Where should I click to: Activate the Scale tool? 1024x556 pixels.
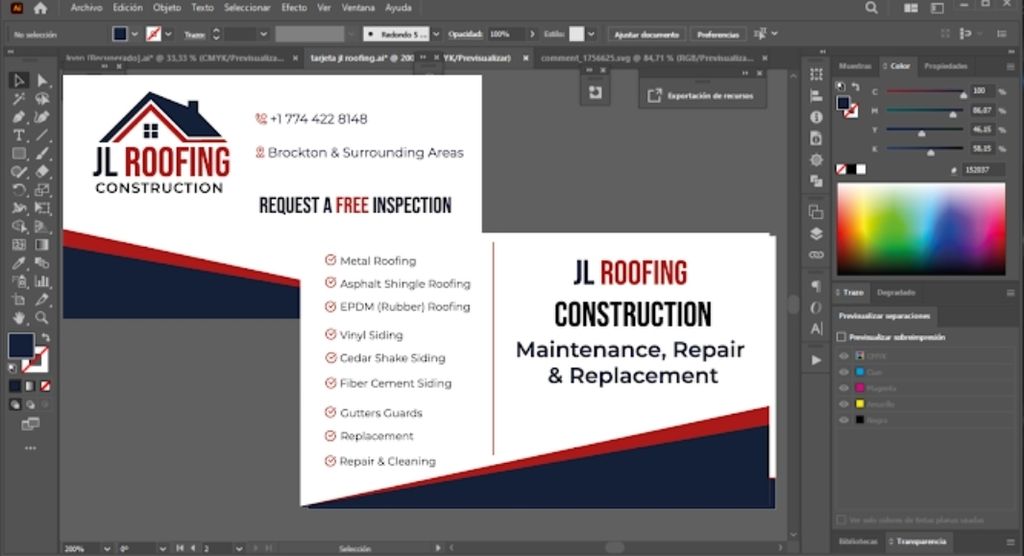tap(42, 190)
